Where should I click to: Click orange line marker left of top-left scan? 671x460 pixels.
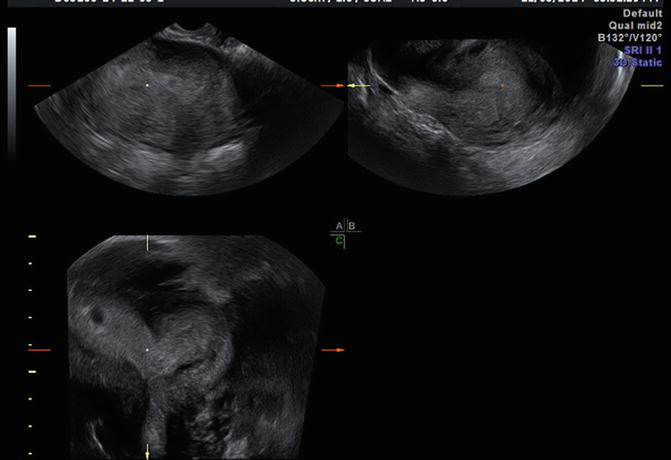point(38,86)
